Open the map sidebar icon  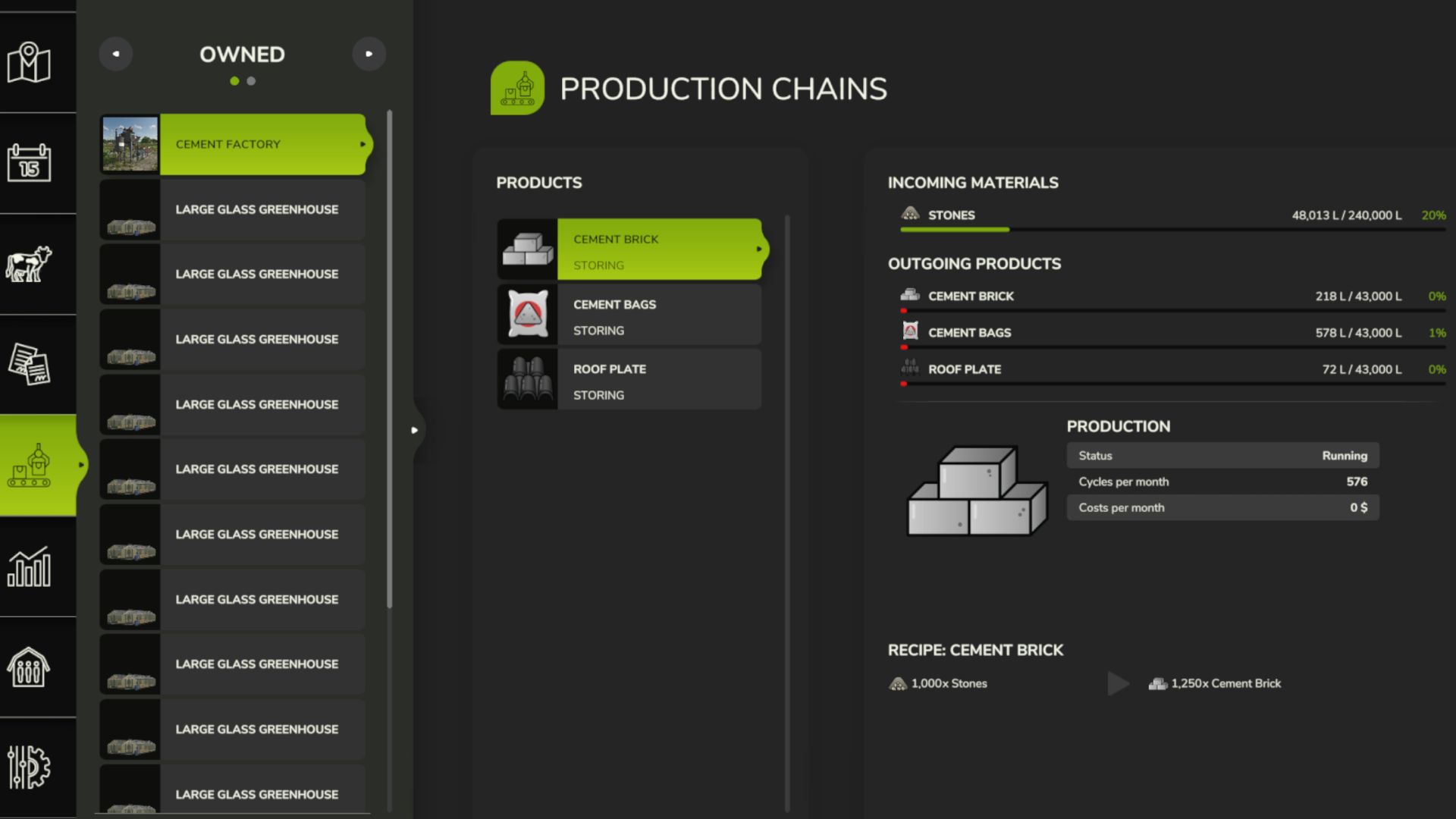[29, 63]
